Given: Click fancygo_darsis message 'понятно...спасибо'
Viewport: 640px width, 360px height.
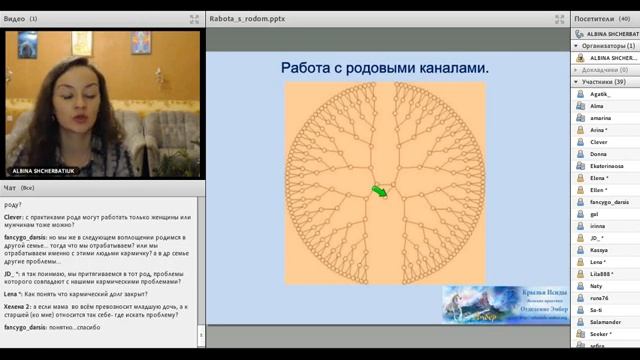Looking at the screenshot, I should pyautogui.click(x=52, y=327).
